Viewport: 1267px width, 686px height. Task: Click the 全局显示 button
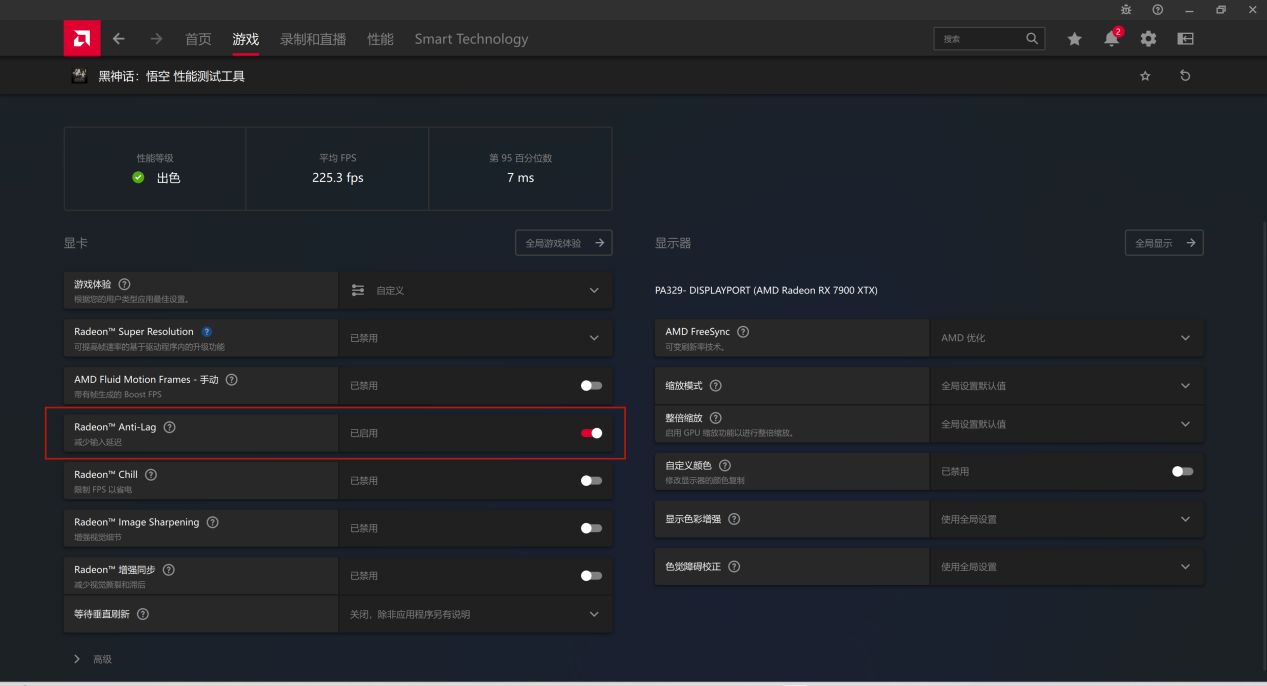(1164, 242)
